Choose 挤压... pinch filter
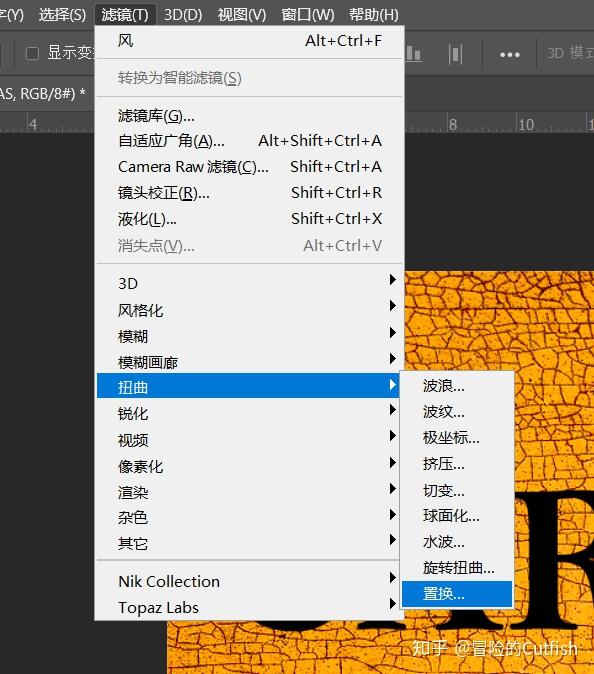 pyautogui.click(x=457, y=464)
